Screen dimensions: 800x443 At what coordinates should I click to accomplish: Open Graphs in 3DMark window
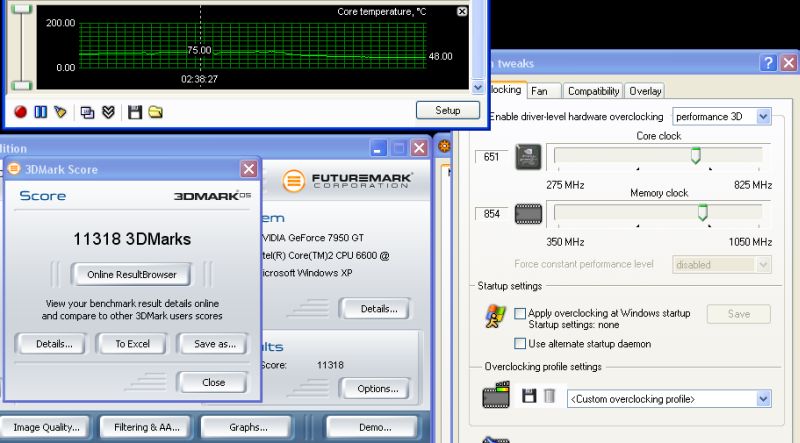coord(247,427)
